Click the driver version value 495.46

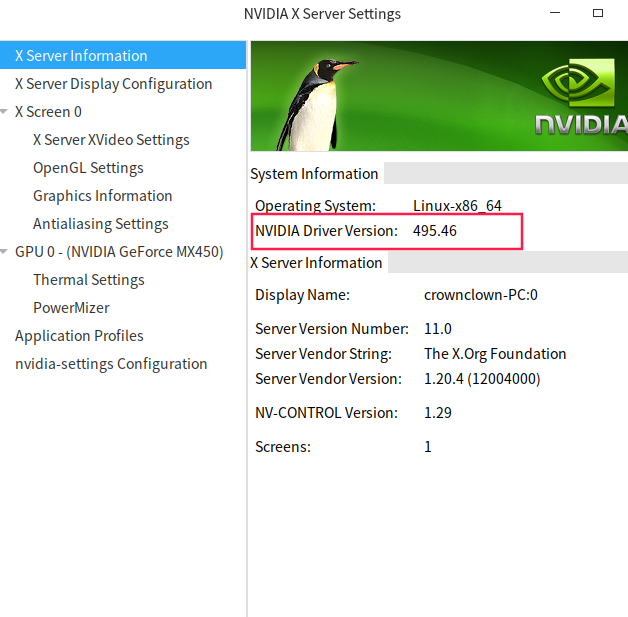tap(435, 231)
